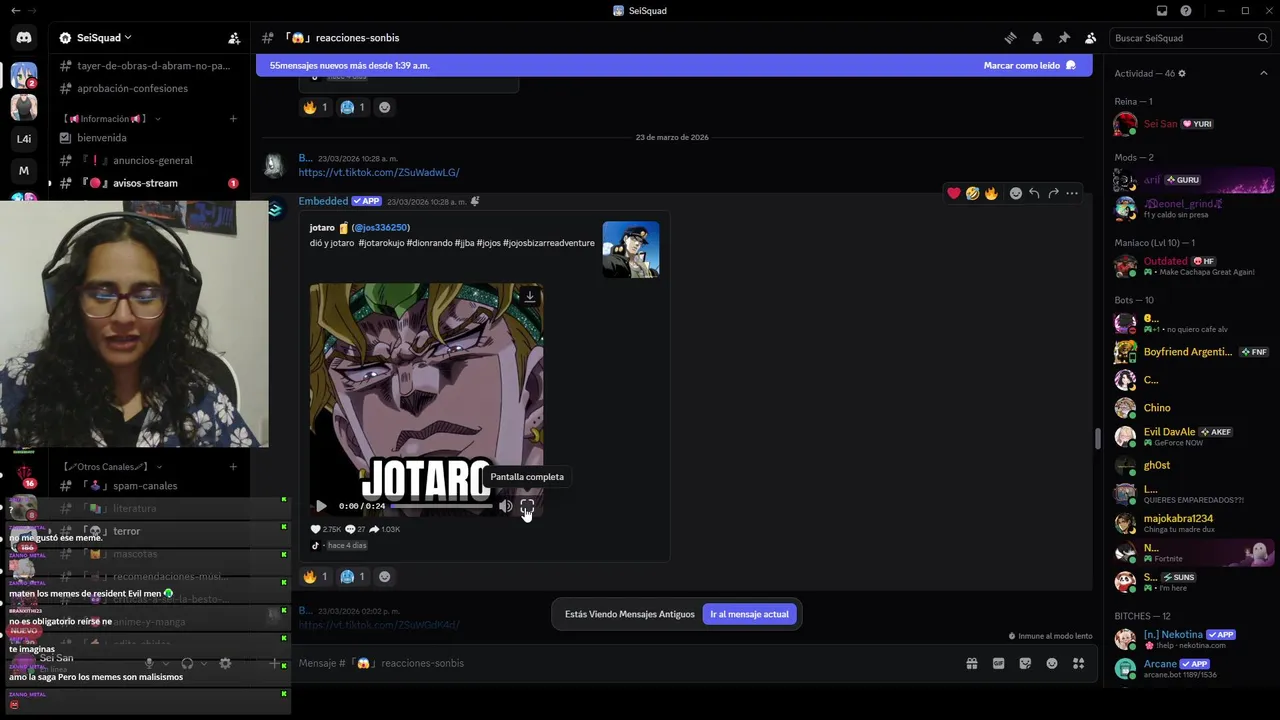The width and height of the screenshot is (1280, 720).
Task: Toggle the member list visibility
Action: pos(1090,38)
